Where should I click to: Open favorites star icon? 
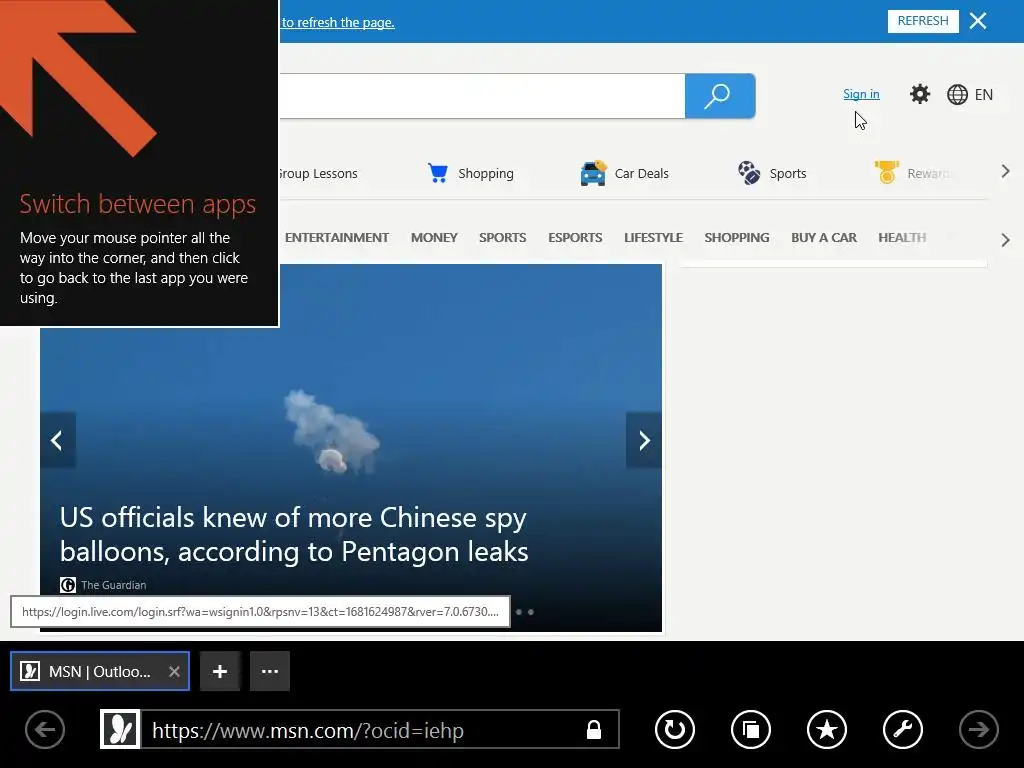[x=827, y=729]
